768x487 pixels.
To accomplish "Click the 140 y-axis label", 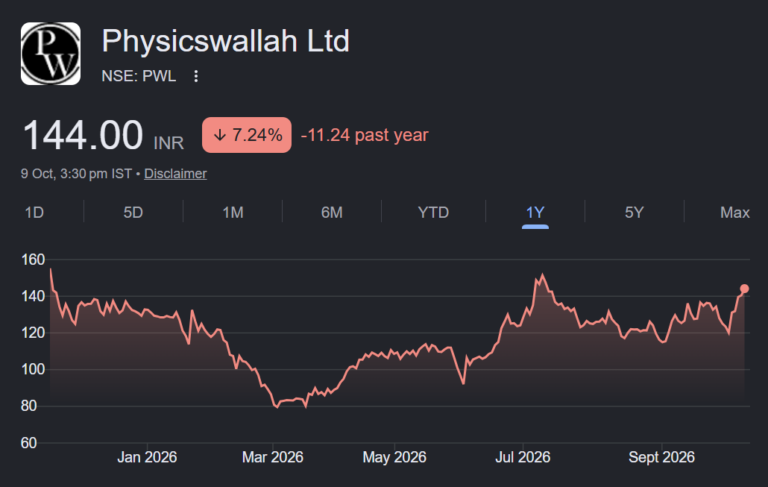I will point(33,296).
